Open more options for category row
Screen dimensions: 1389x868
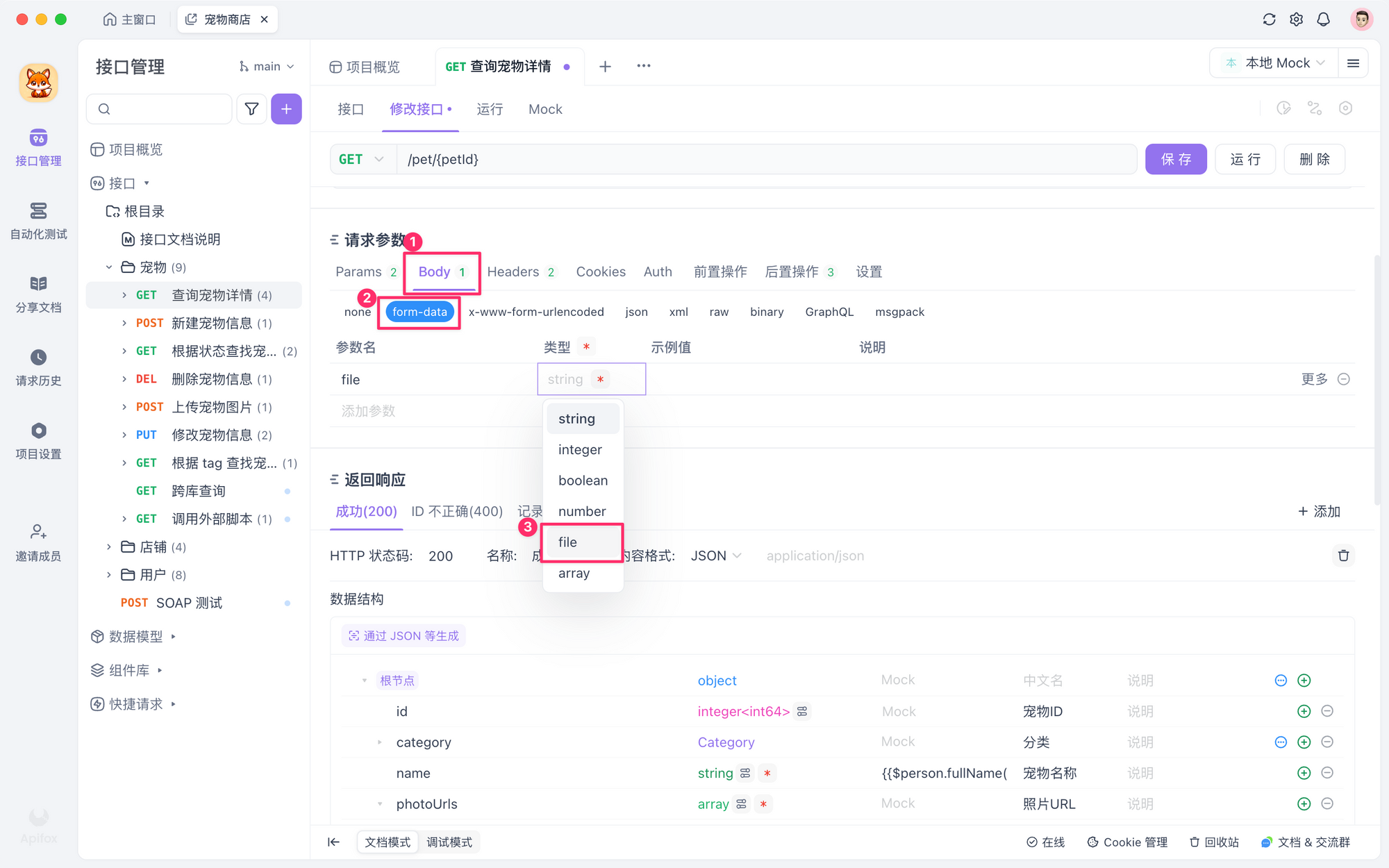tap(1281, 742)
